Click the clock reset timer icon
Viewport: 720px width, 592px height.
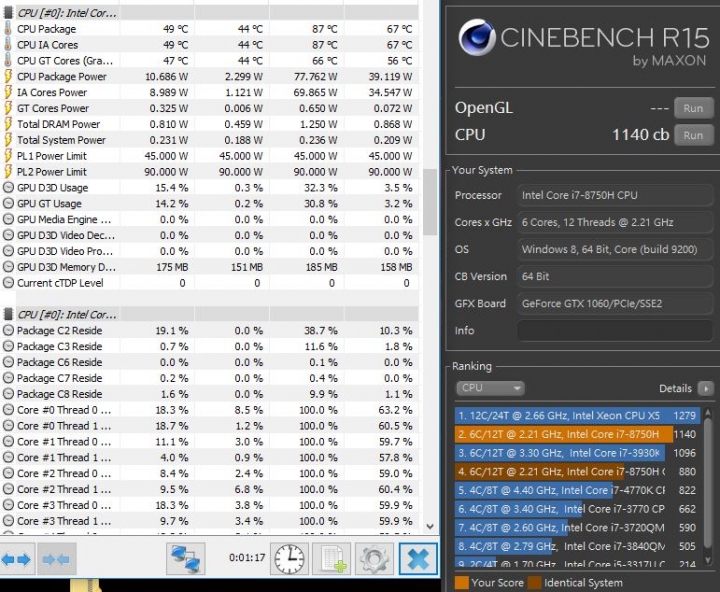(x=289, y=558)
